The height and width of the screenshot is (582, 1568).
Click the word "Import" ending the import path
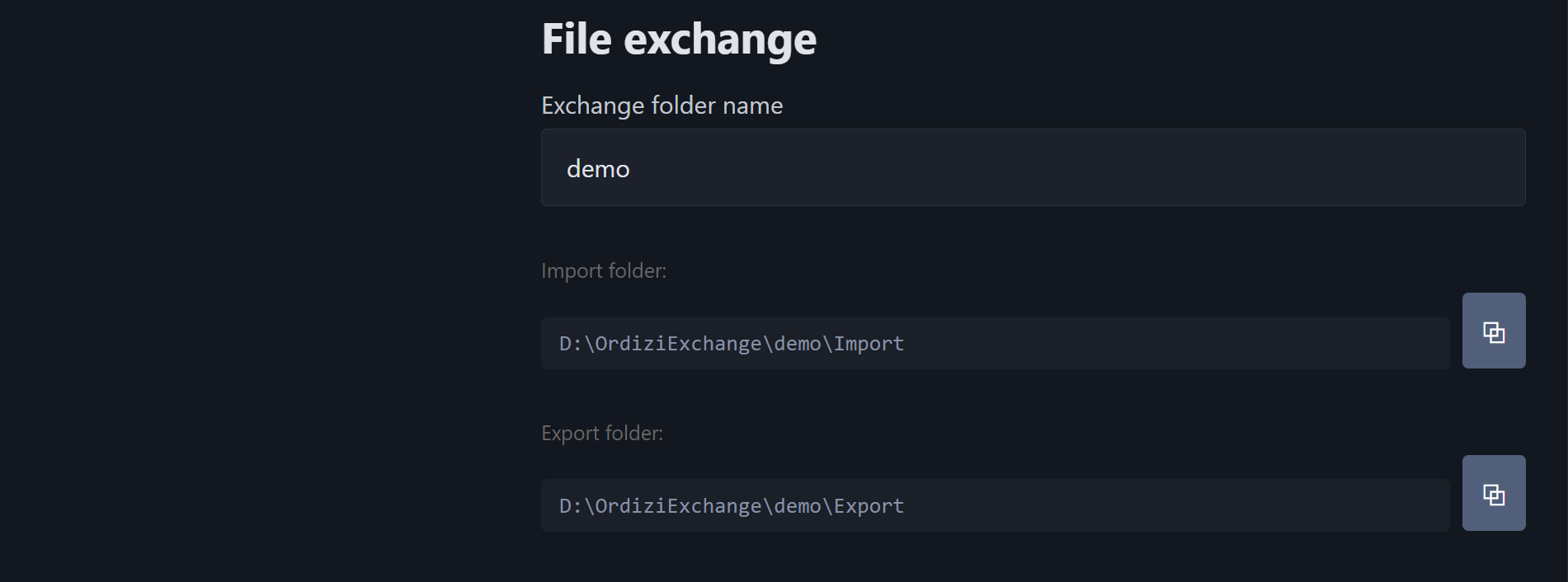tap(869, 344)
